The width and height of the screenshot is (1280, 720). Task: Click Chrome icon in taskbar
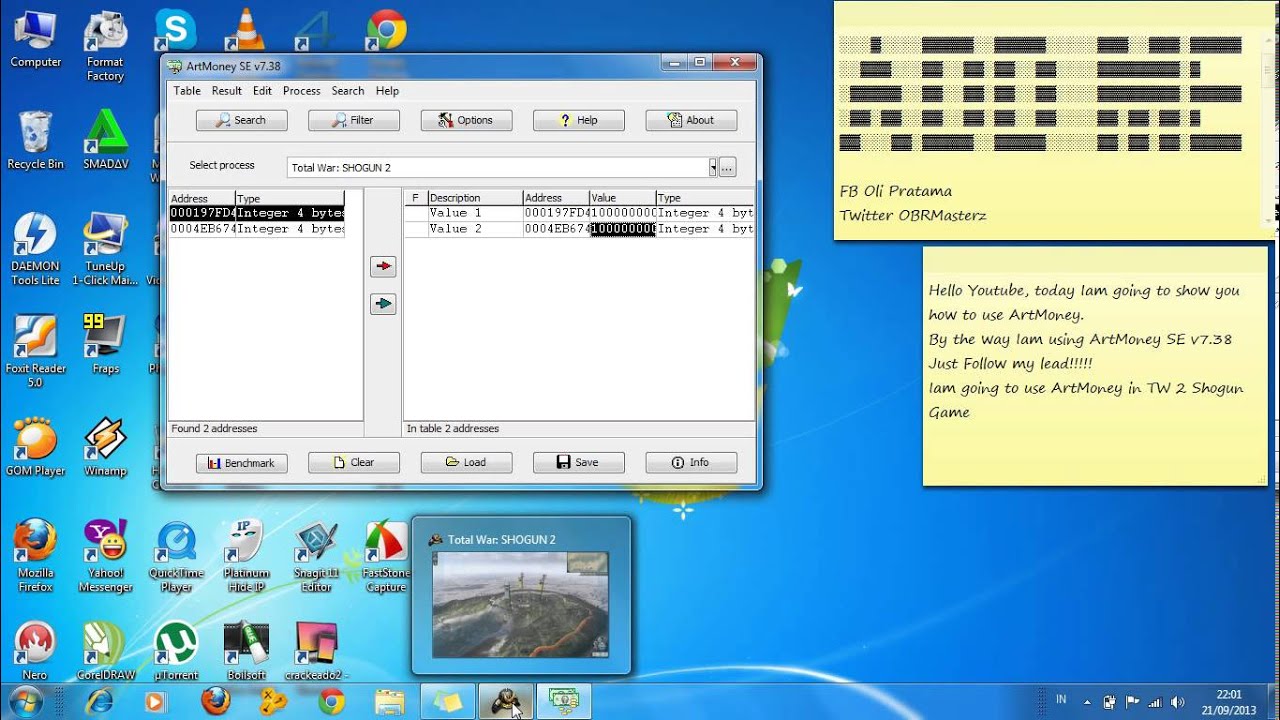pyautogui.click(x=331, y=703)
